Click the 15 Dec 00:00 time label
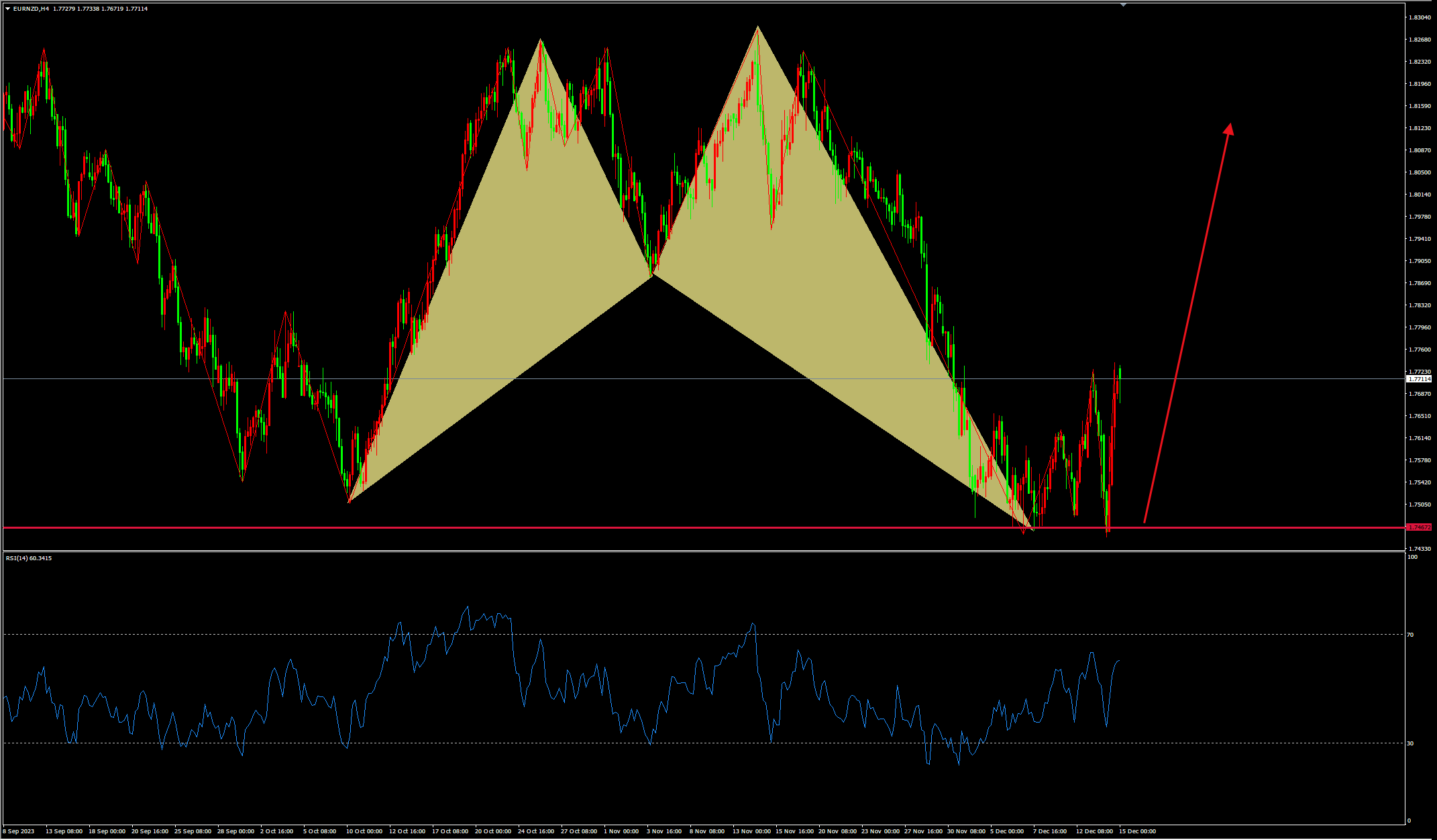Viewport: 1437px width, 840px height. coord(1137,831)
